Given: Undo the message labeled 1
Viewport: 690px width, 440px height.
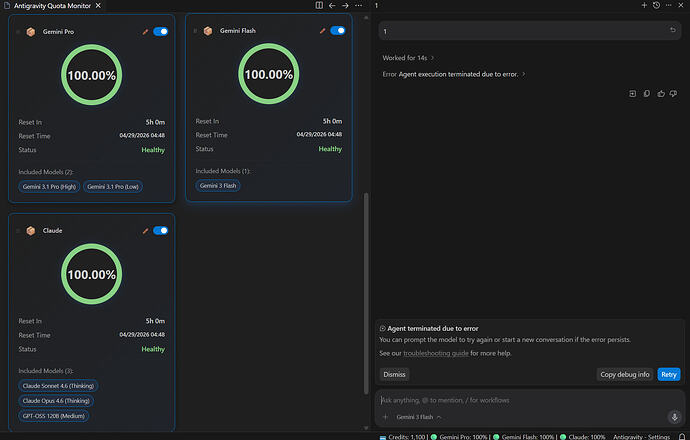Looking at the screenshot, I should (x=673, y=30).
